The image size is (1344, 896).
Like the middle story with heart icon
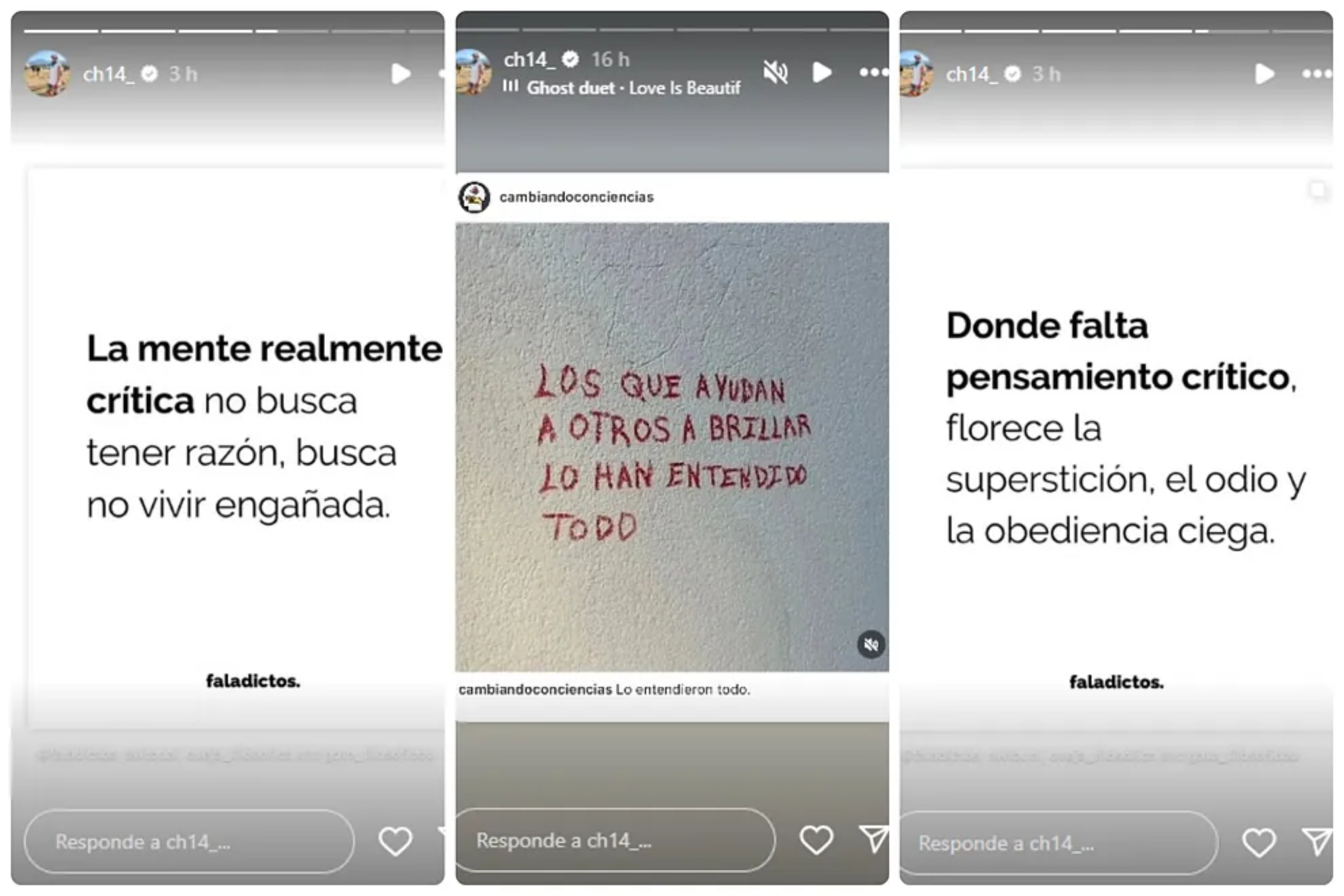click(816, 840)
